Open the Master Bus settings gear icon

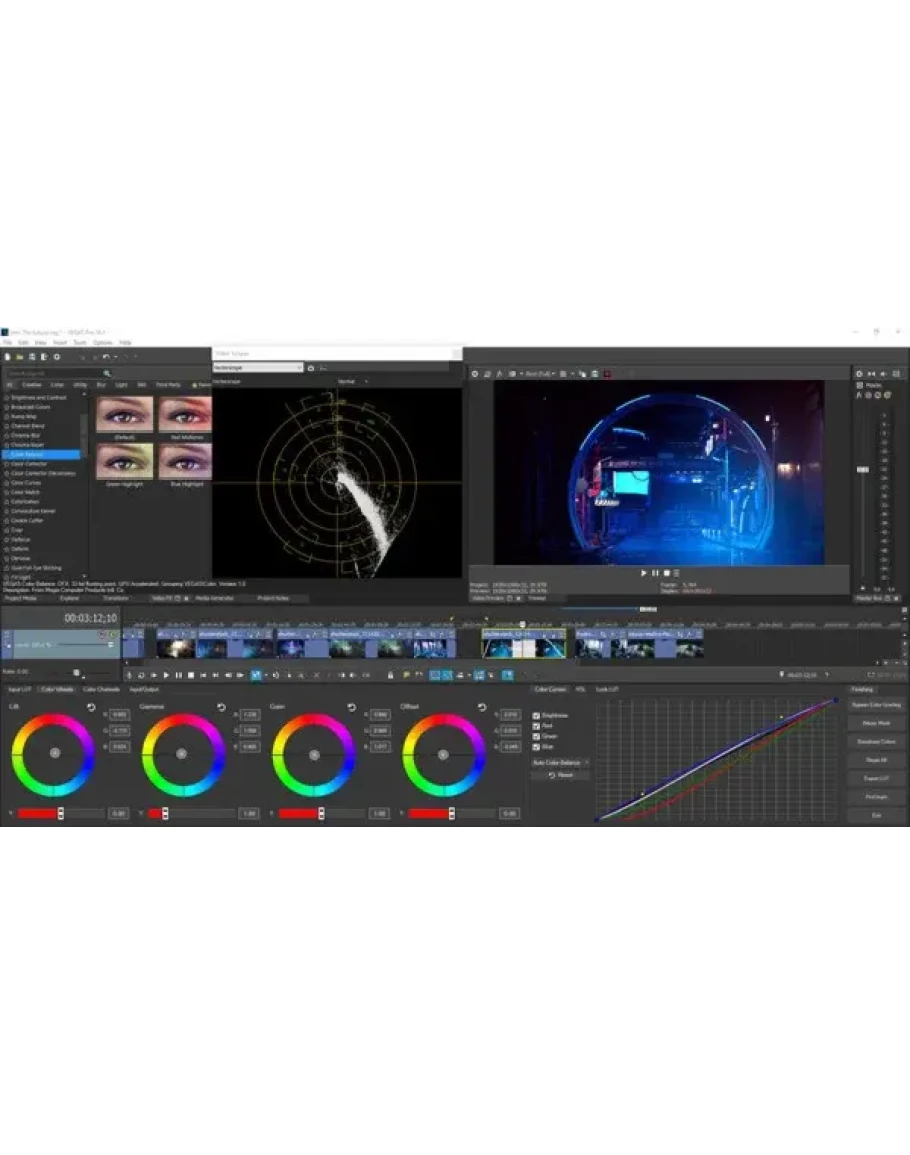pyautogui.click(x=859, y=373)
